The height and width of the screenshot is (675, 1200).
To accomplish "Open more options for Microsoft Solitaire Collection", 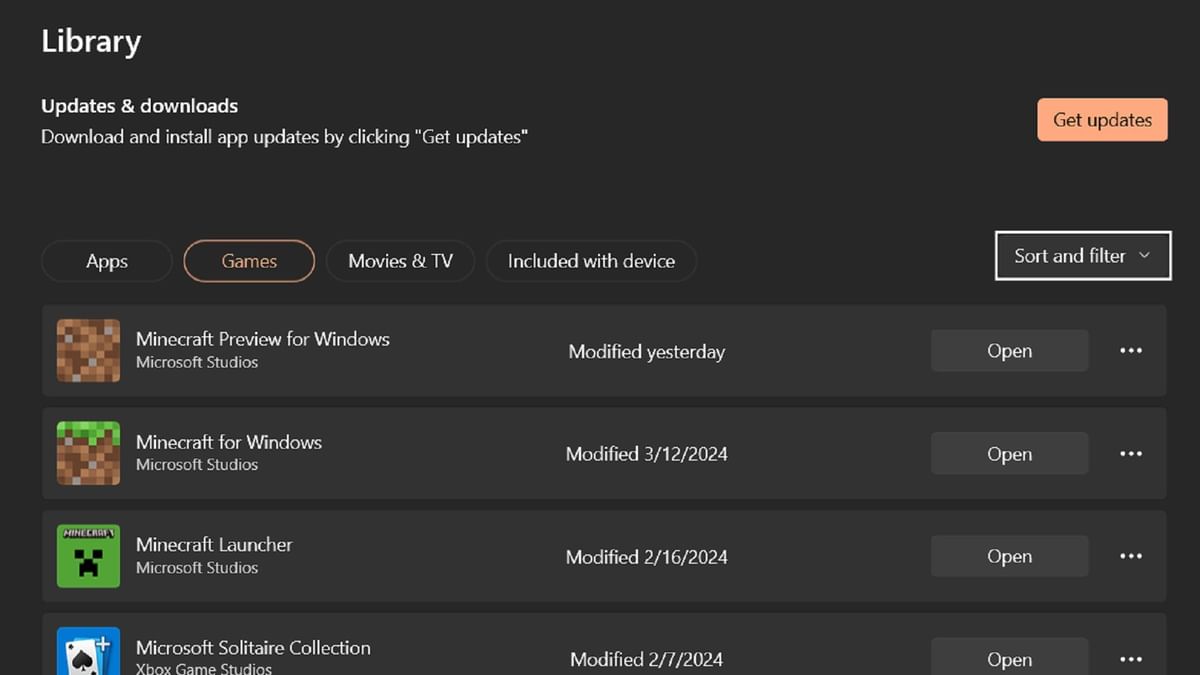I will pos(1131,659).
